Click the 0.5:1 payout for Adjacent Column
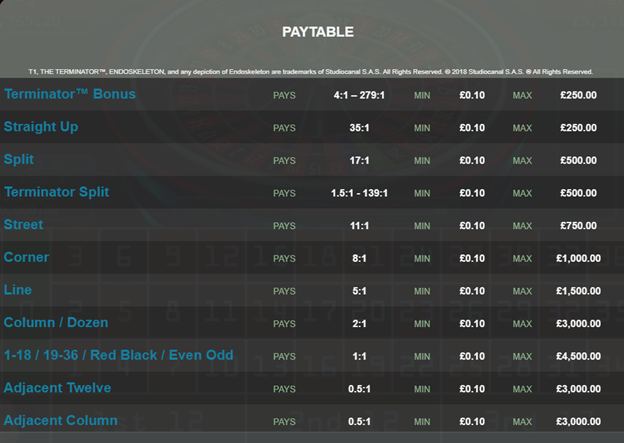This screenshot has height=443, width=624. tap(359, 422)
